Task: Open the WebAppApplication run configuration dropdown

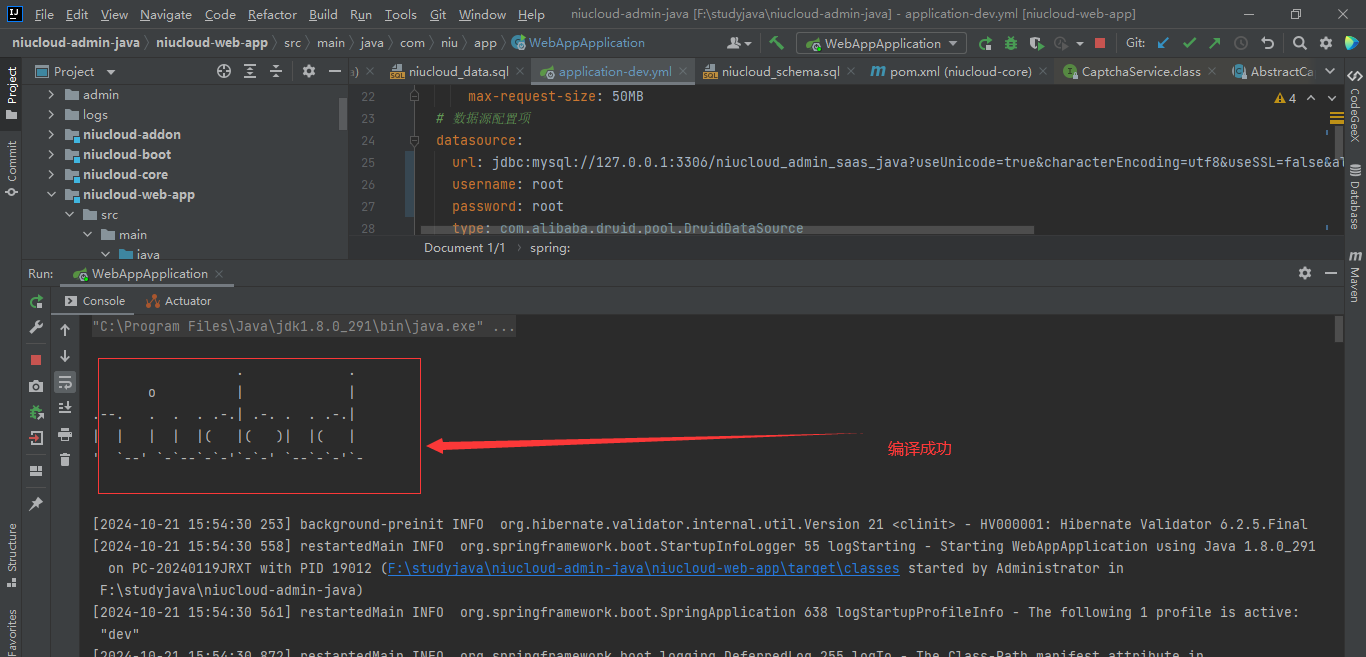Action: [881, 43]
